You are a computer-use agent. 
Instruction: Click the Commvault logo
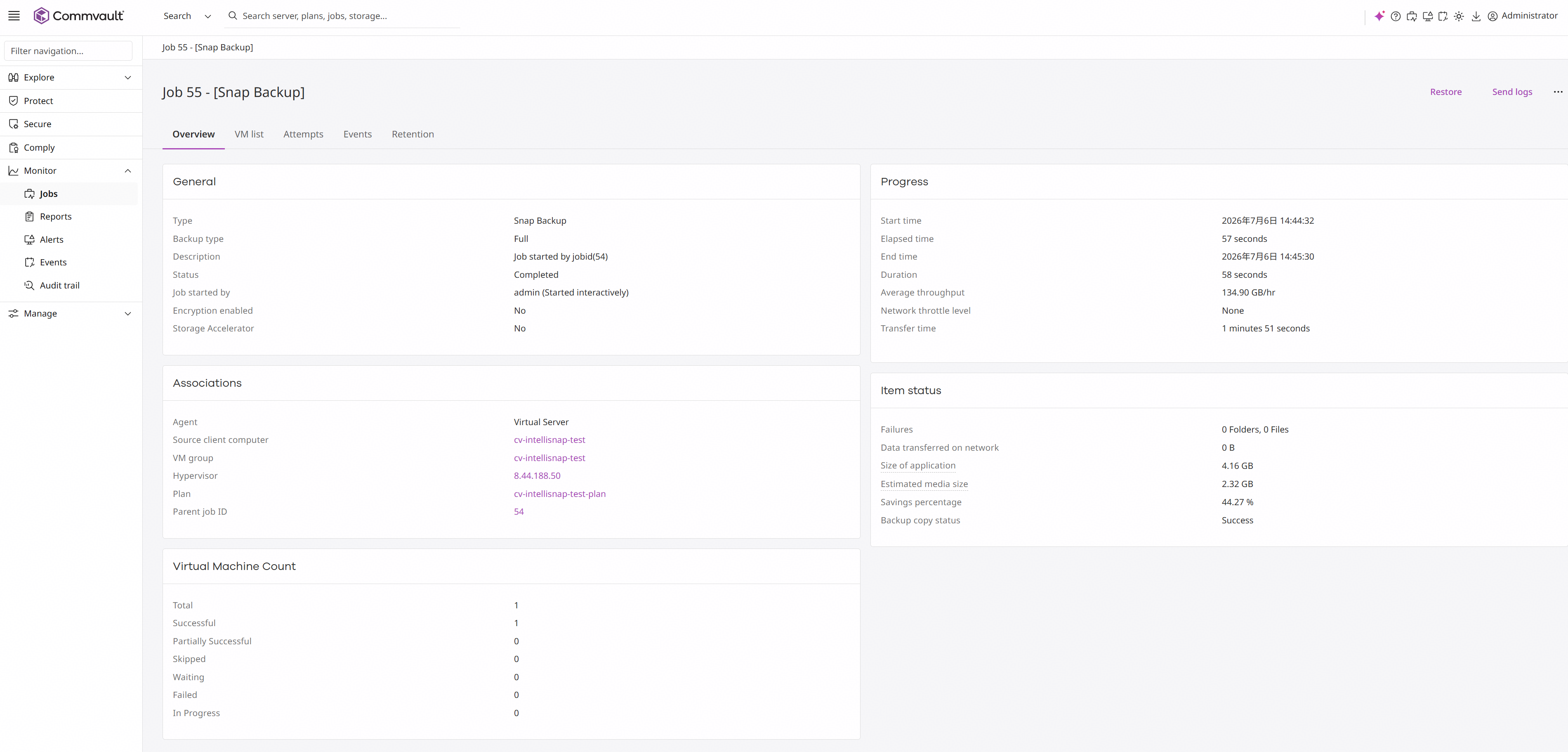point(78,16)
